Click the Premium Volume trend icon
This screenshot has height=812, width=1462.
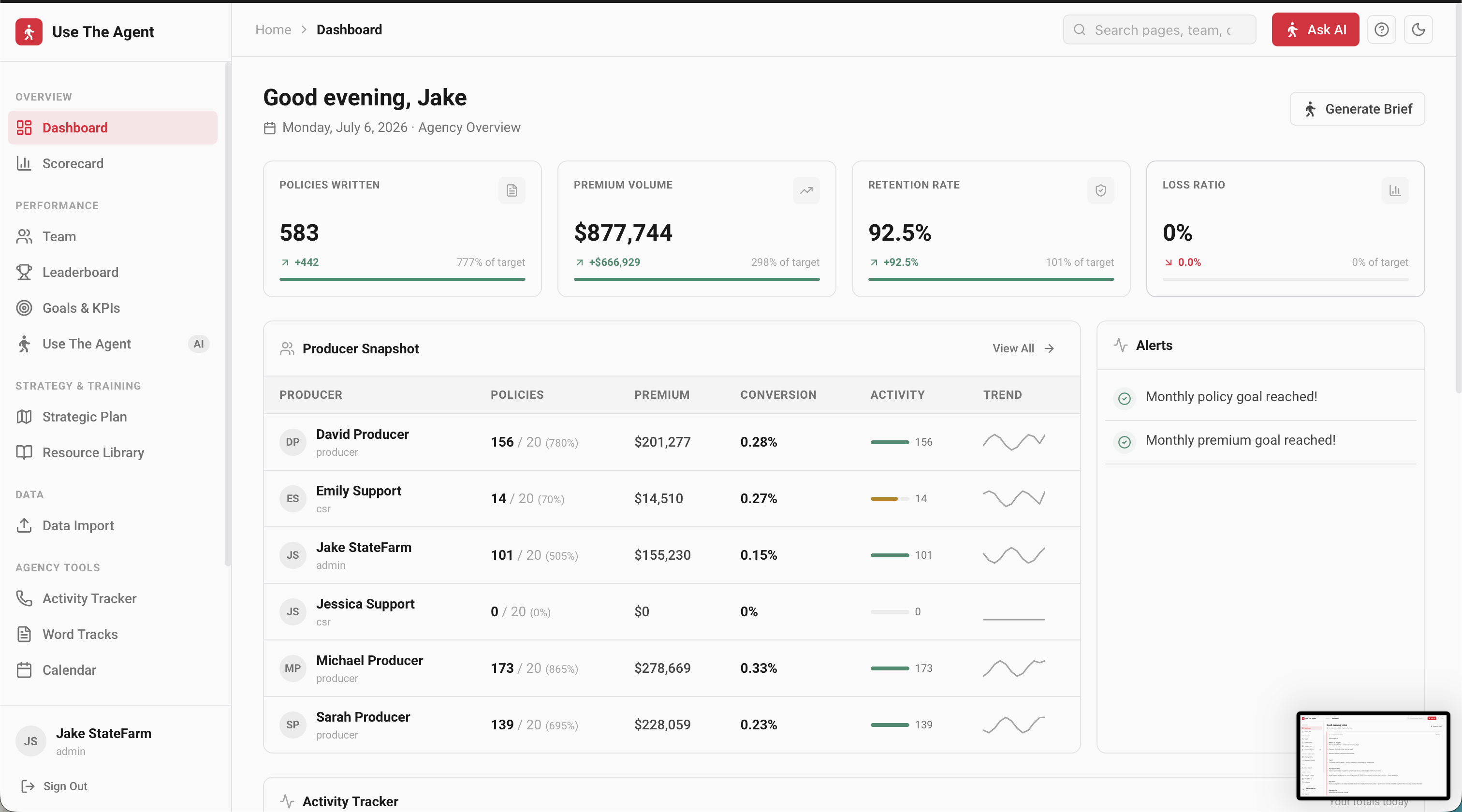click(806, 190)
